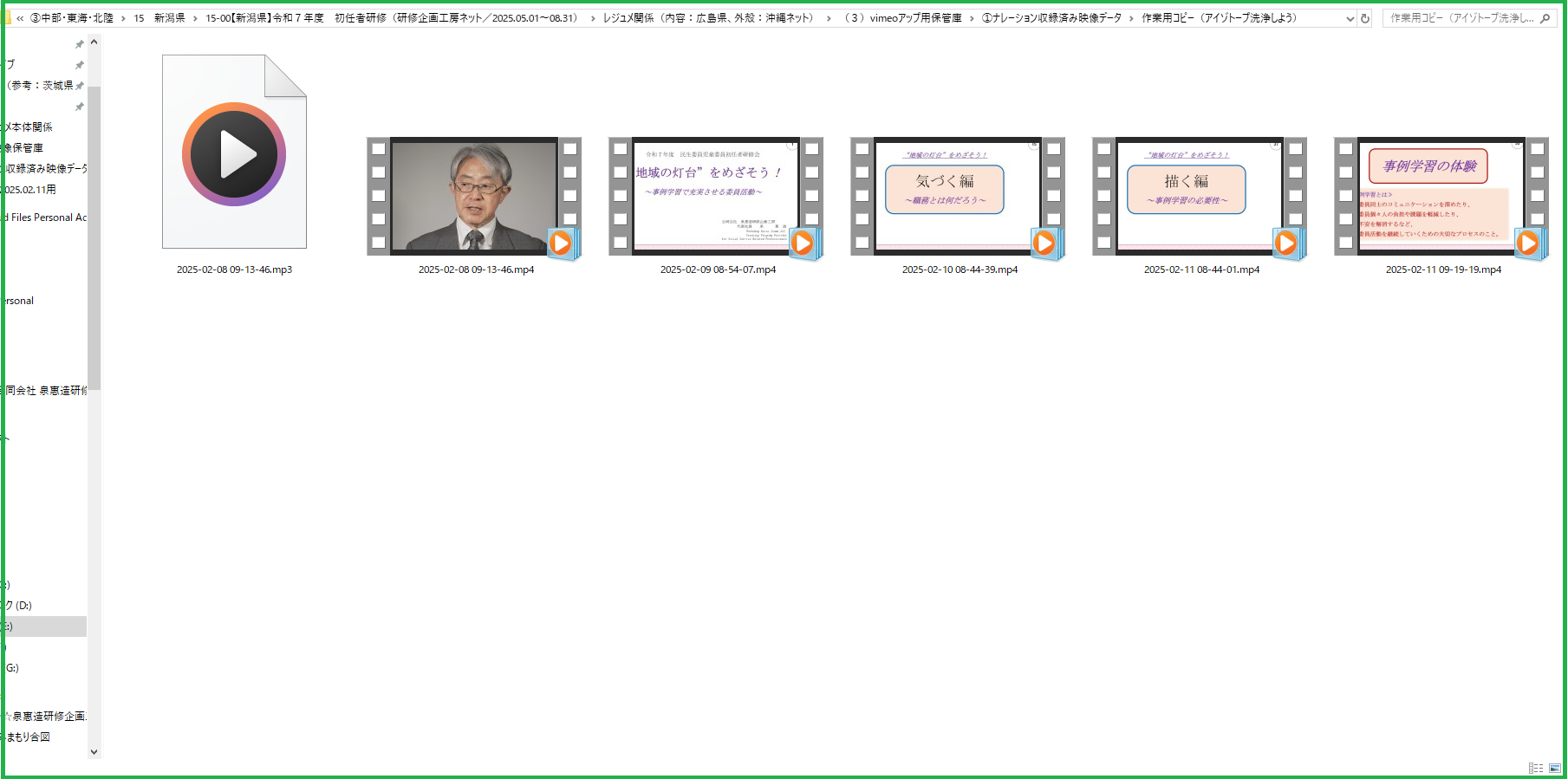Open Files Personal Ac item in navigation pane
Screen dimensions: 1568x779
(x=46, y=217)
